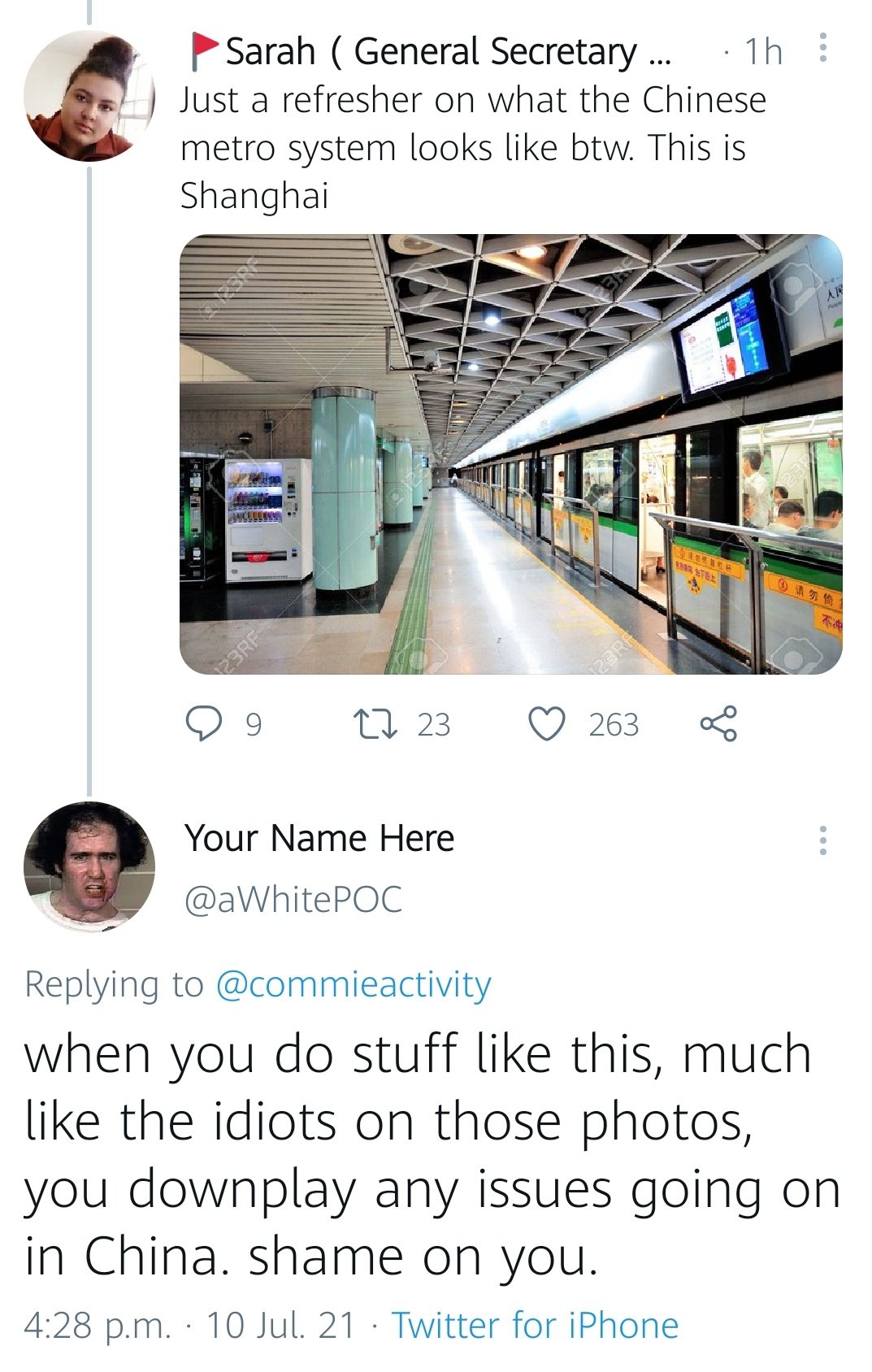Click the reply text about downplaying issues

pos(431,1154)
